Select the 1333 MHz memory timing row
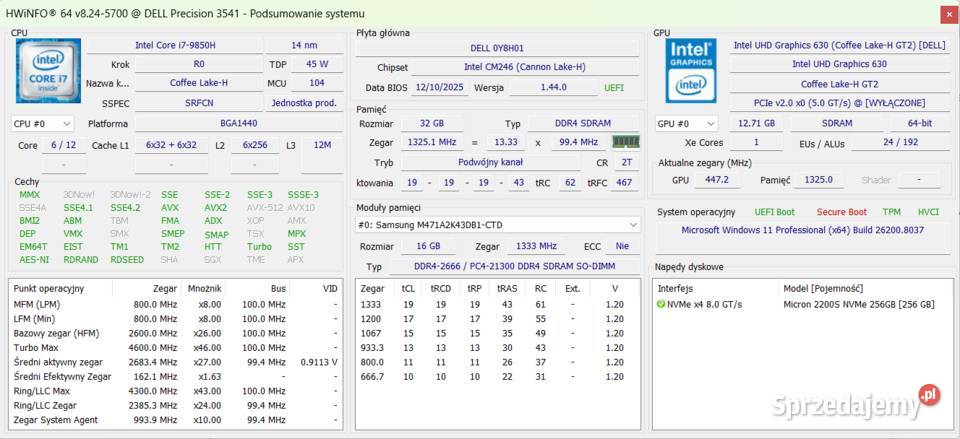Screen dimensions: 960x439 497,304
